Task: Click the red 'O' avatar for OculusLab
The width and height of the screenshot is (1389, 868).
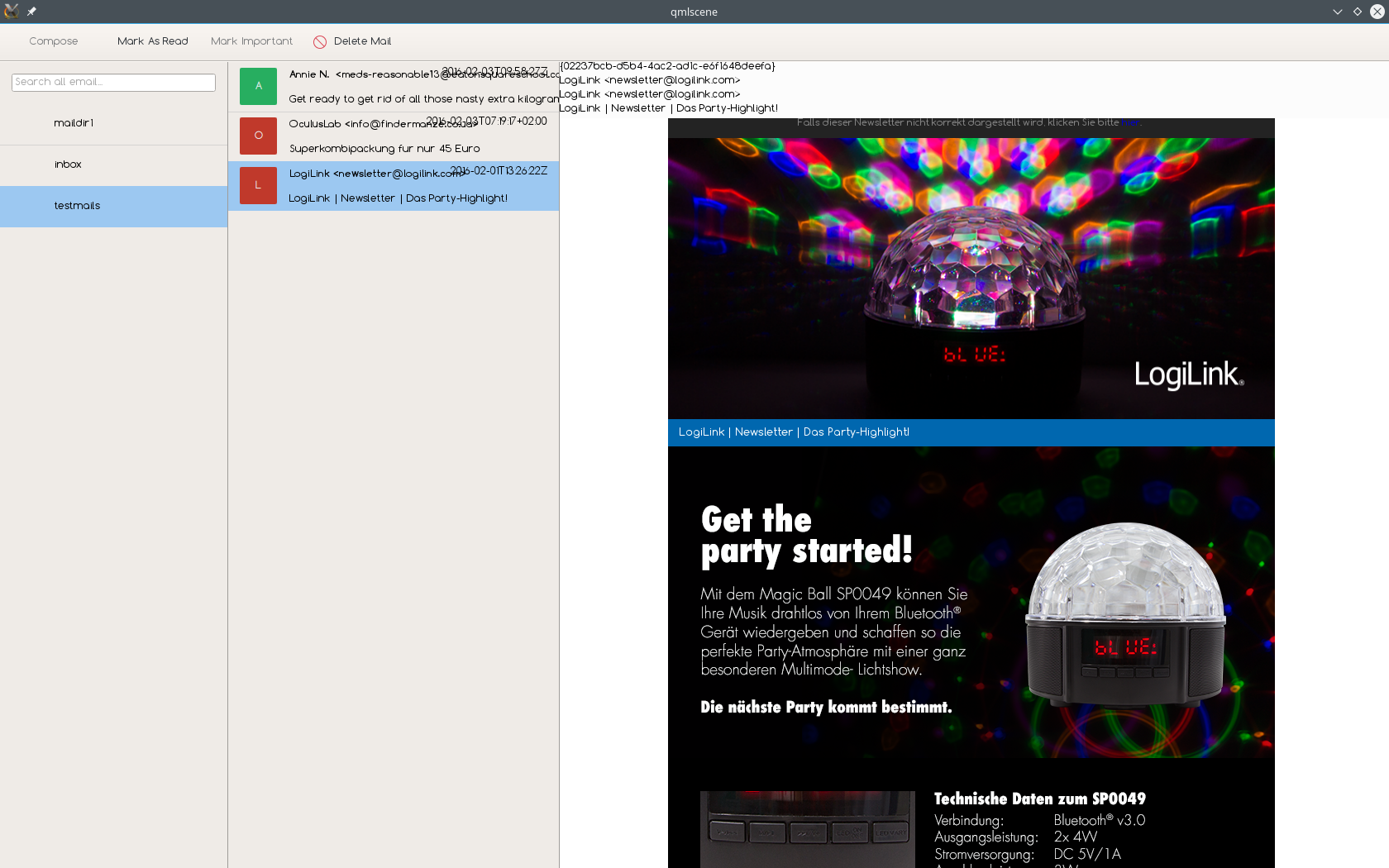Action: (x=258, y=136)
